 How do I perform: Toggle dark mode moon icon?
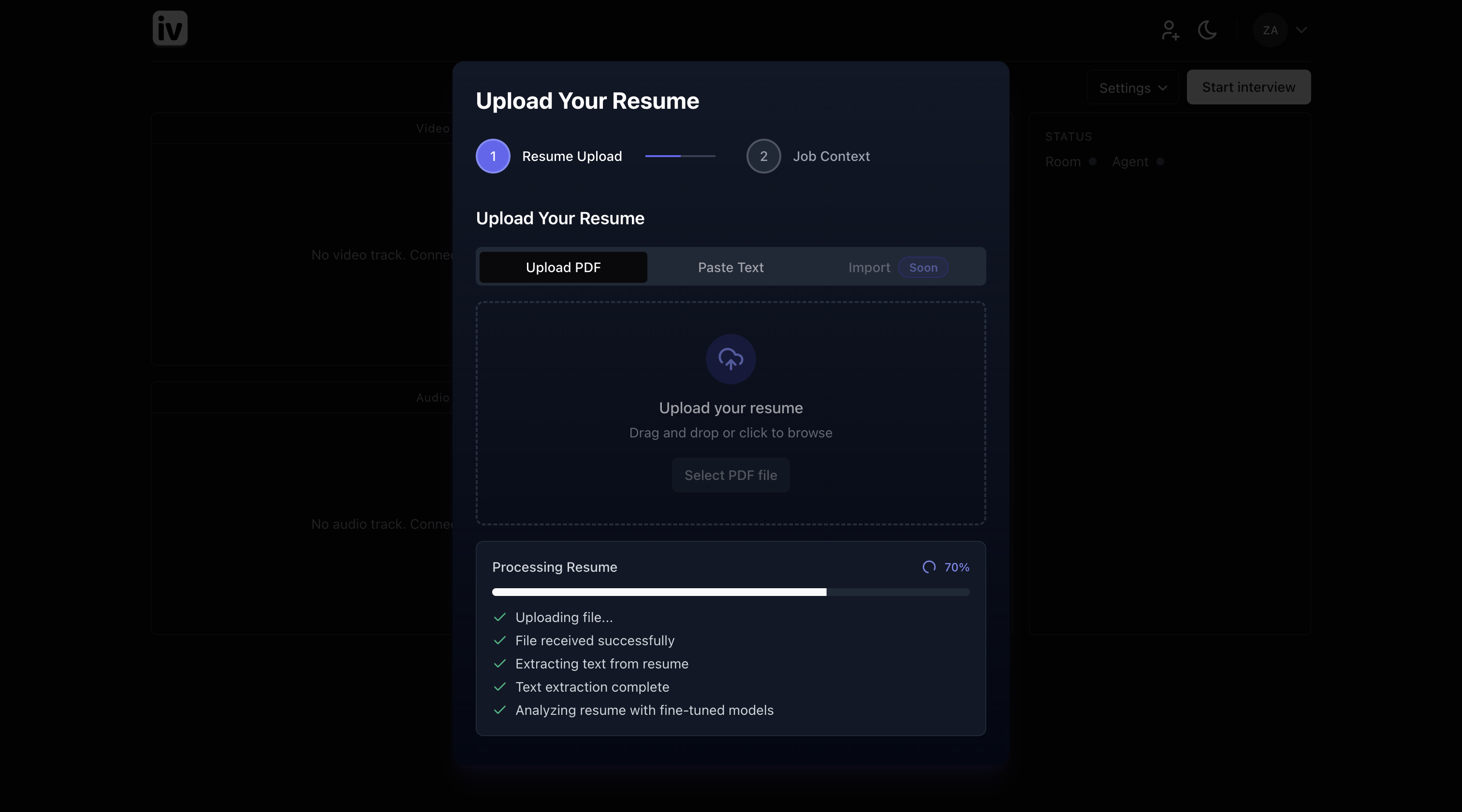[1207, 30]
